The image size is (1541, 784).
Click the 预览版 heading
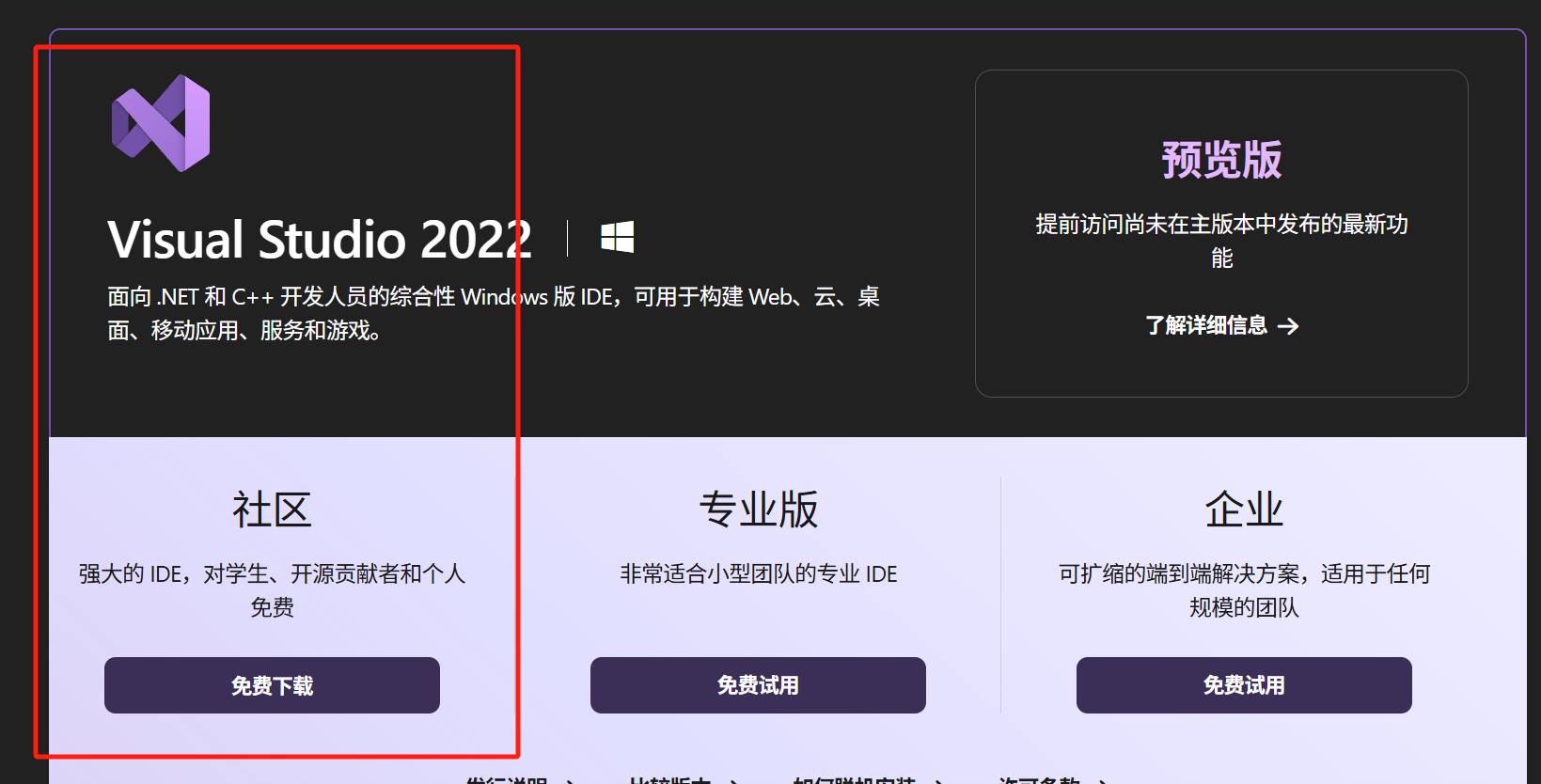click(x=1221, y=160)
